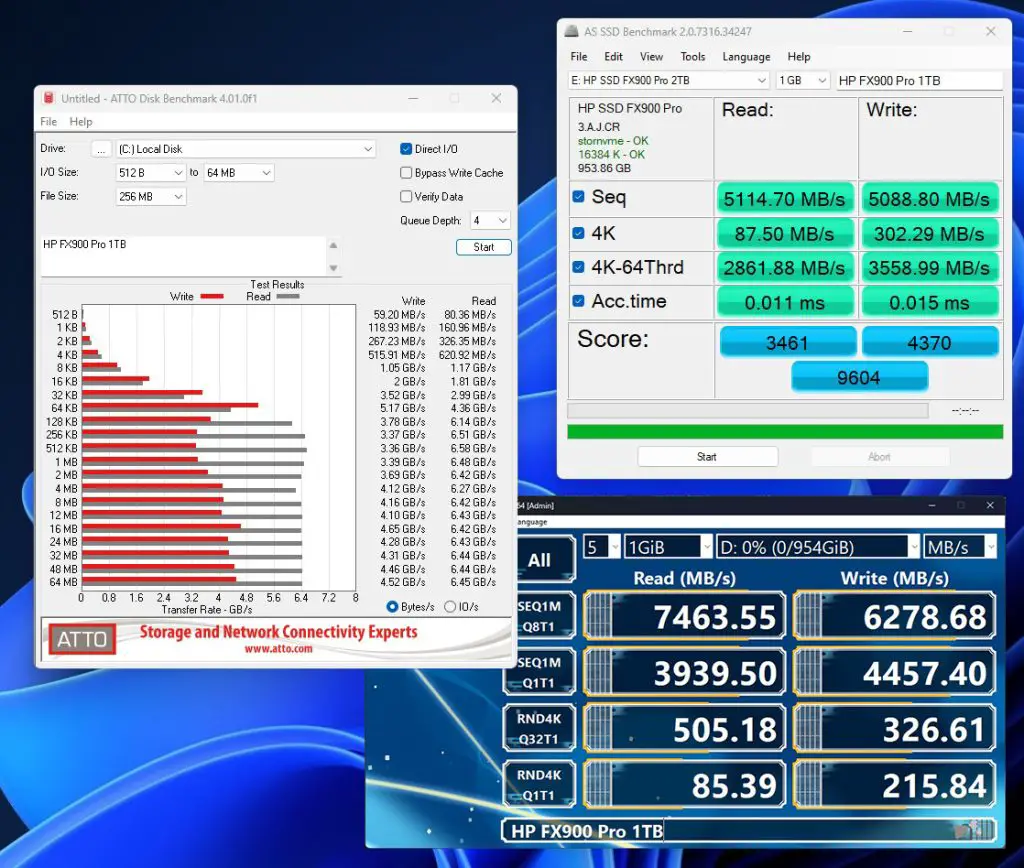Click the Start button in ATTO
Image resolution: width=1024 pixels, height=868 pixels.
(483, 247)
